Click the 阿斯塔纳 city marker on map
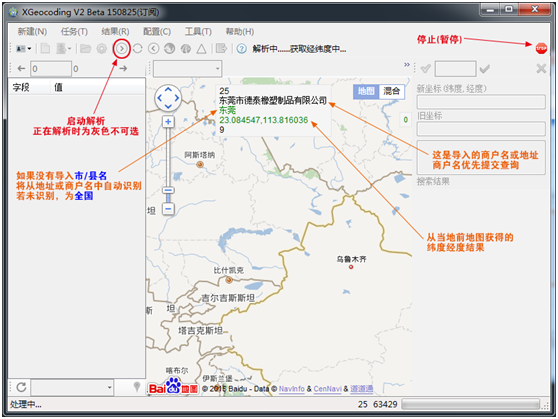This screenshot has height=419, width=558. [x=200, y=164]
